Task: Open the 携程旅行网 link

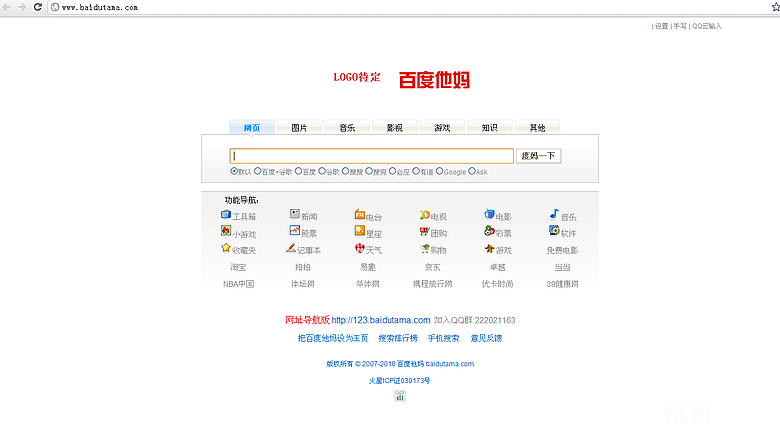Action: point(432,284)
